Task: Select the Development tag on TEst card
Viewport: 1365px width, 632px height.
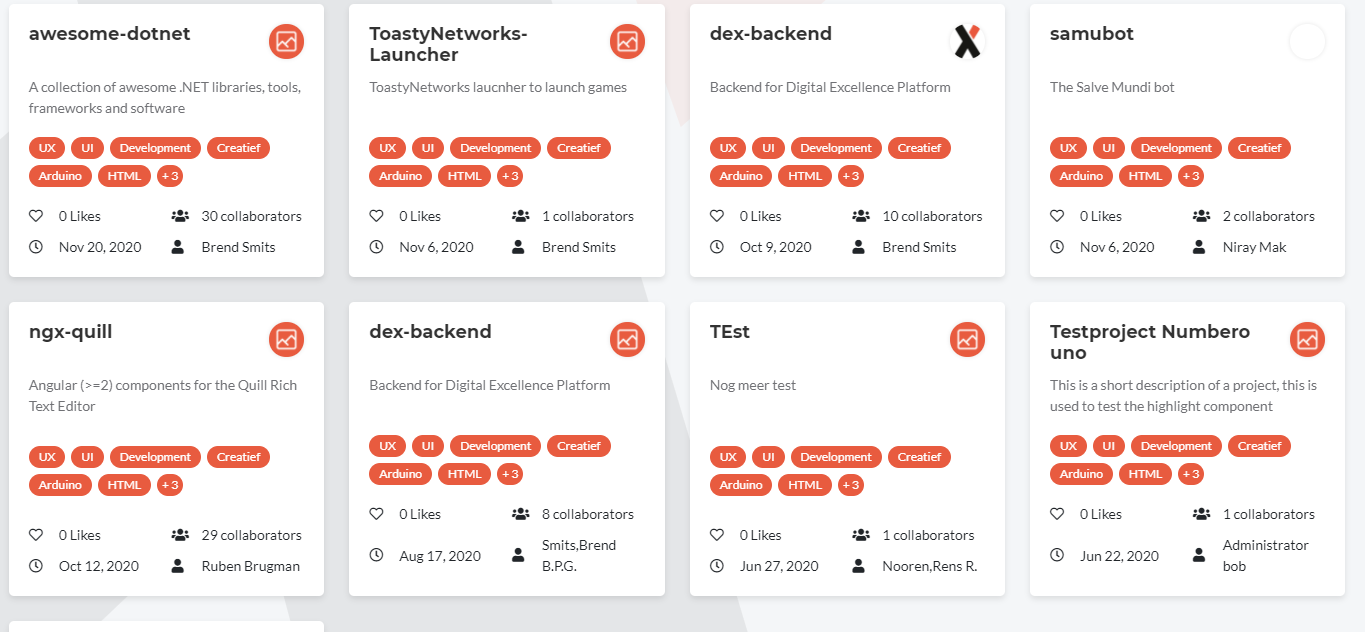Action: (x=836, y=456)
